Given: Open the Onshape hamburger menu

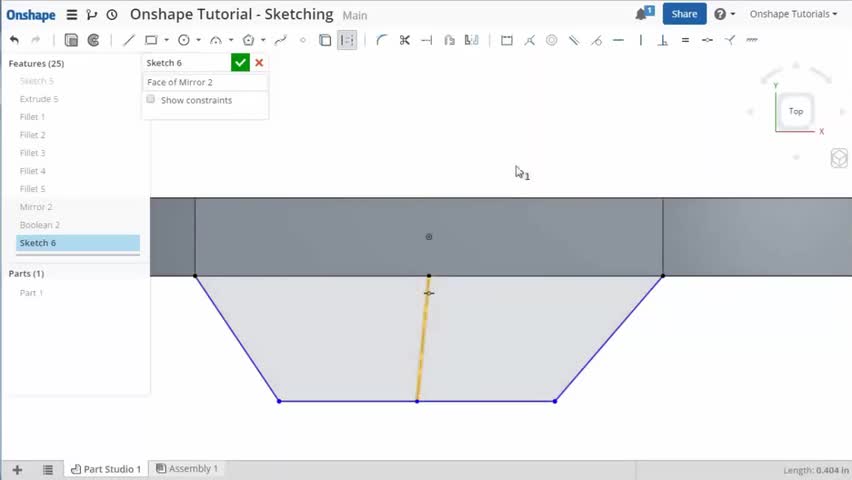Looking at the screenshot, I should point(72,14).
